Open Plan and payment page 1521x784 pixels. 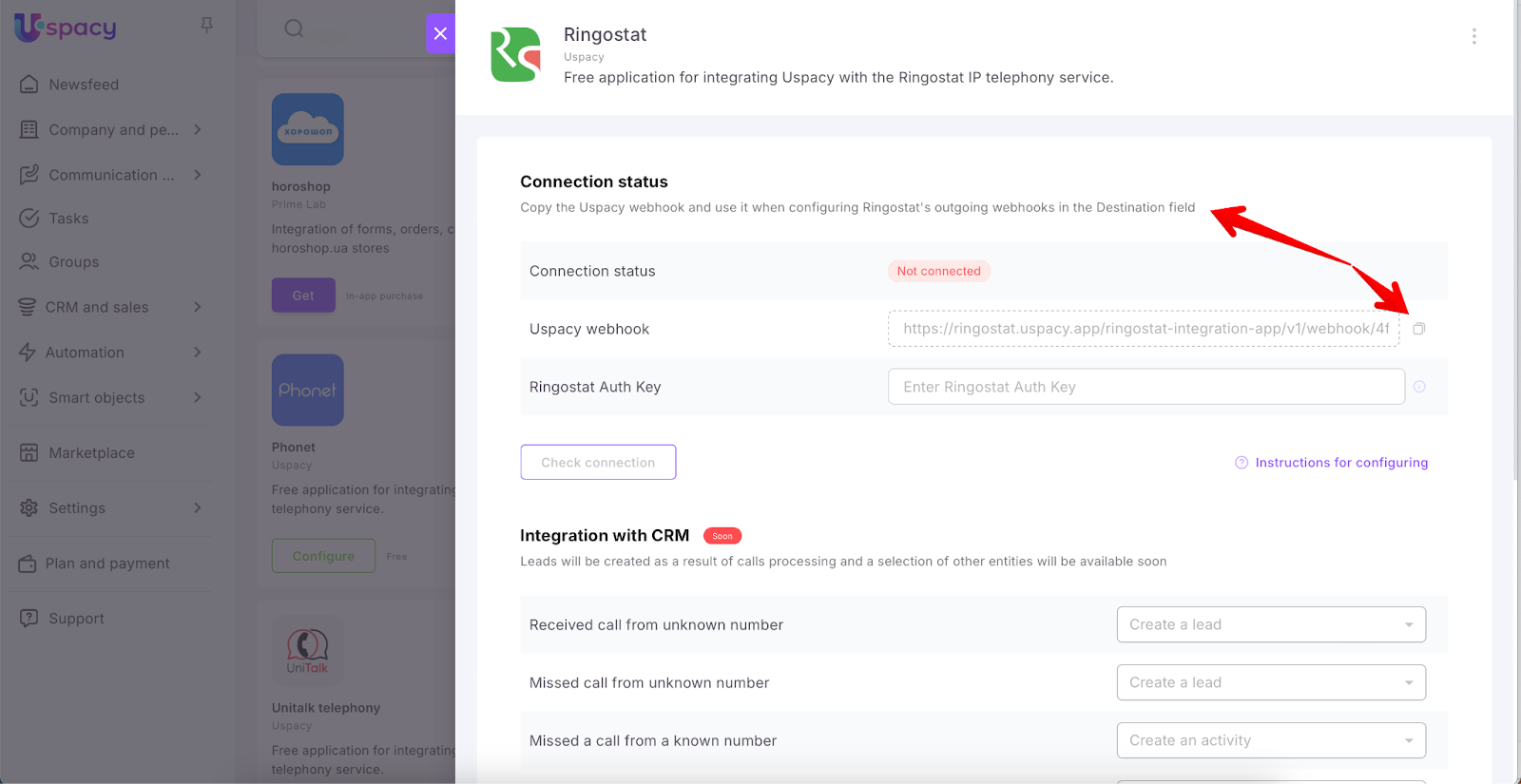pyautogui.click(x=107, y=564)
